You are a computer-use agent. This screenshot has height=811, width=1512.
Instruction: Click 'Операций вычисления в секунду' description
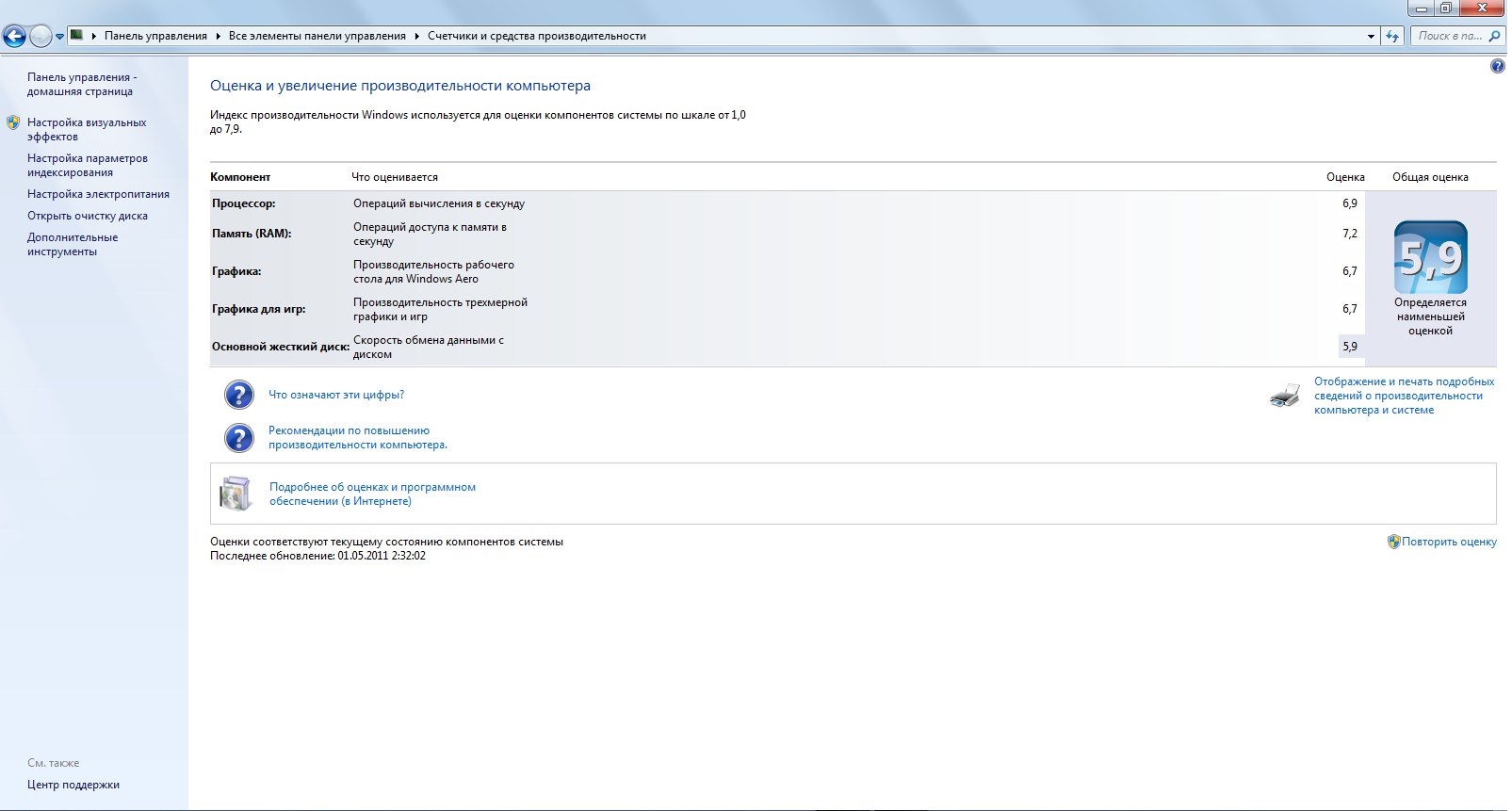pos(439,203)
